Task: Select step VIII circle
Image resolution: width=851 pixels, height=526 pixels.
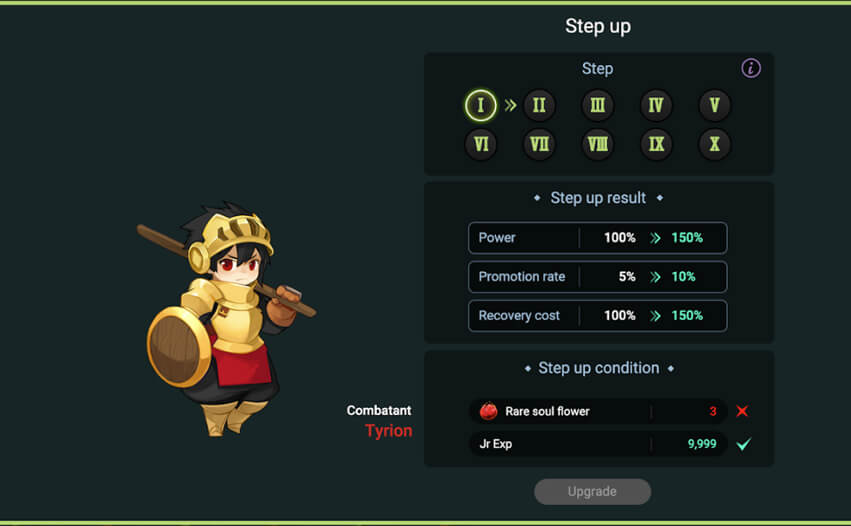Action: coord(598,144)
